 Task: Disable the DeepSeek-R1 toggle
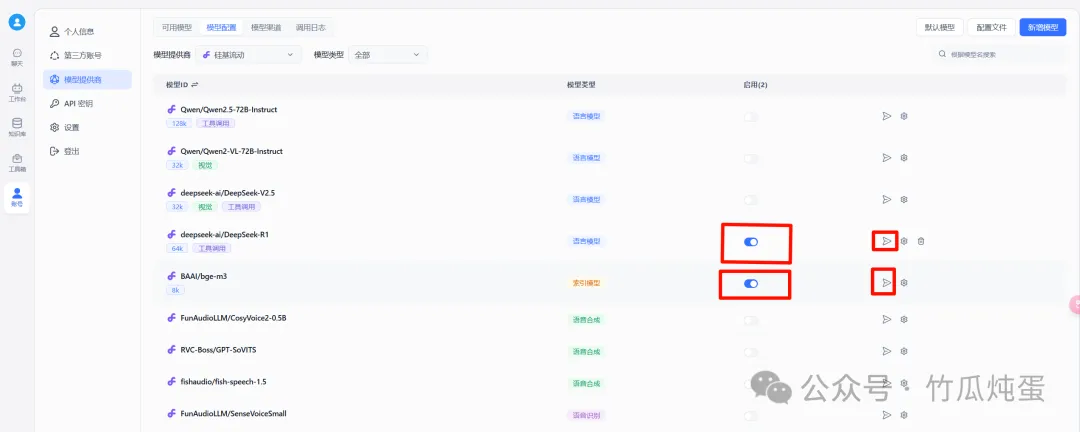[x=751, y=242]
